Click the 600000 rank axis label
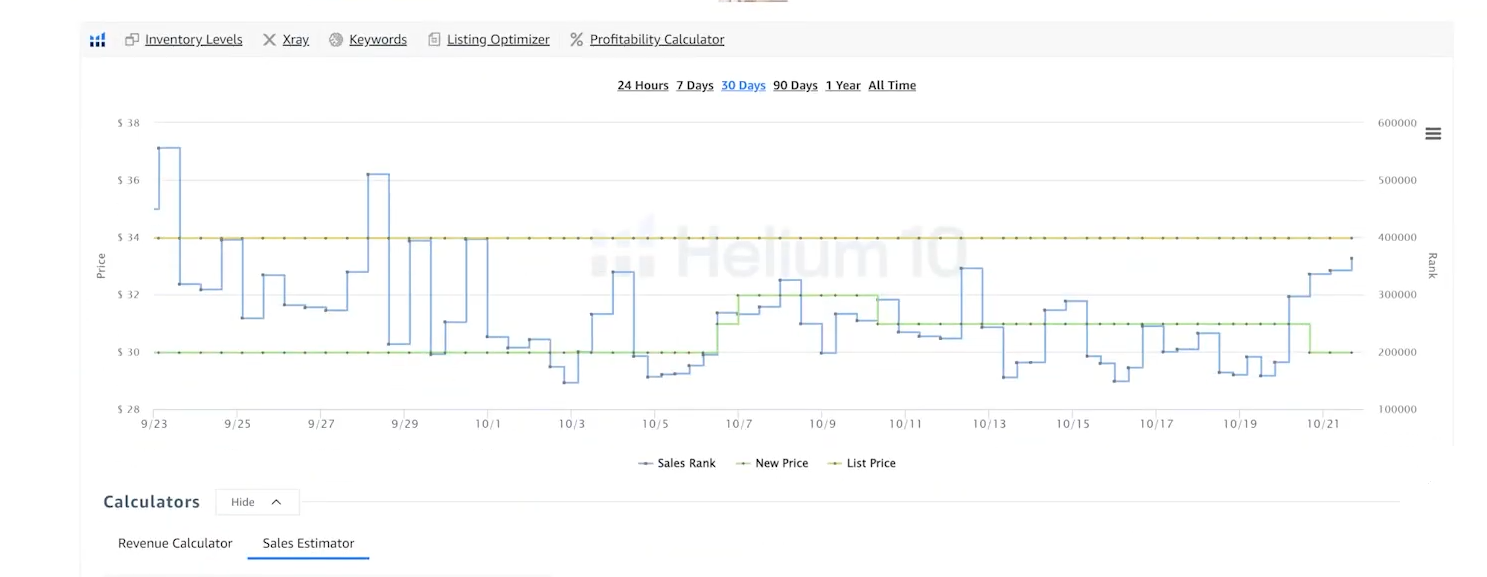This screenshot has width=1487, height=577. click(x=1397, y=123)
